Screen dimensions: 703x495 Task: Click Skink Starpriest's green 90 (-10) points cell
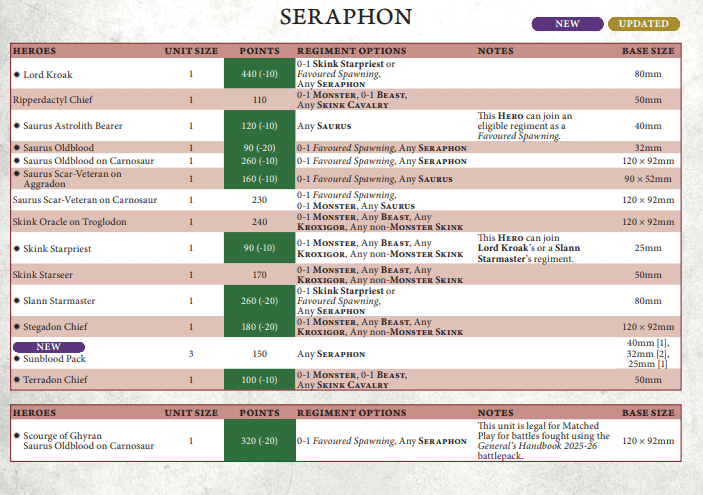pyautogui.click(x=260, y=248)
